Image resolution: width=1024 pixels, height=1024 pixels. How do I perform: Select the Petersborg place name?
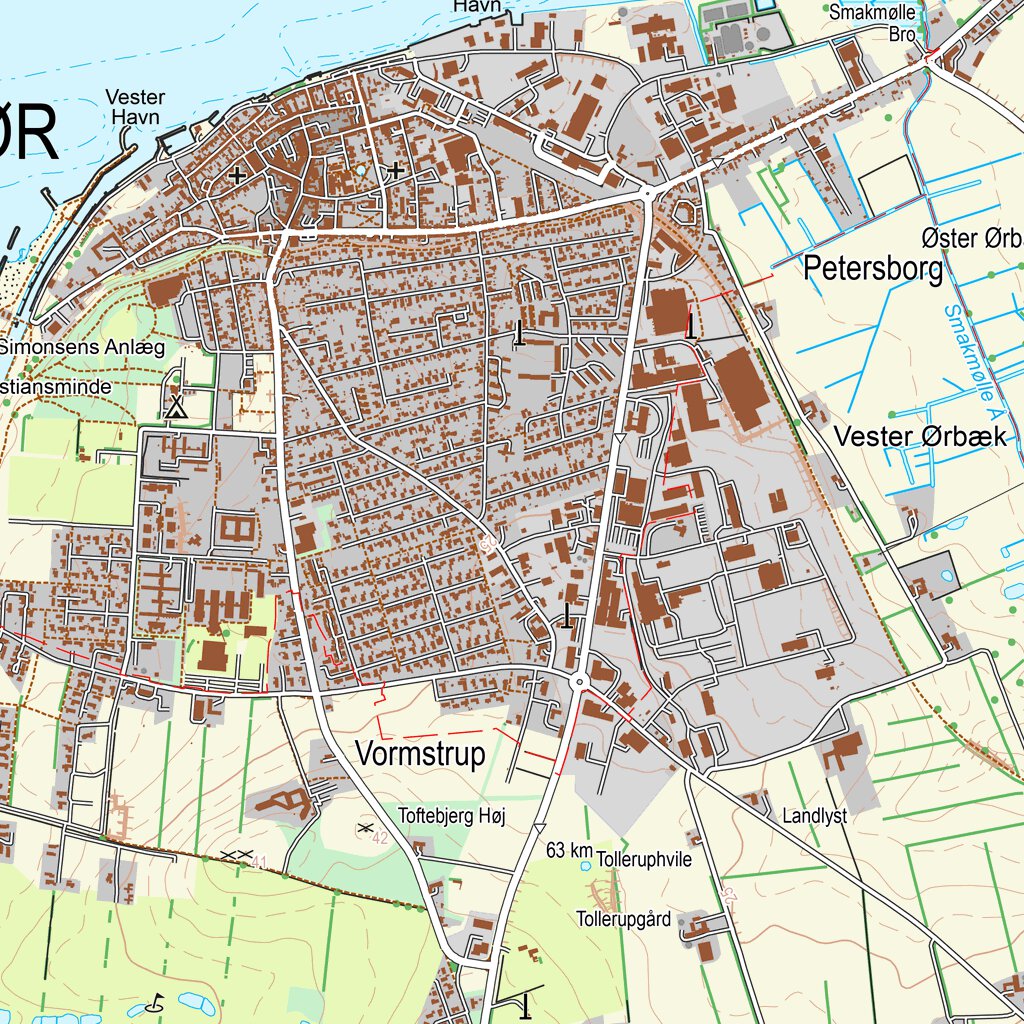pyautogui.click(x=873, y=268)
